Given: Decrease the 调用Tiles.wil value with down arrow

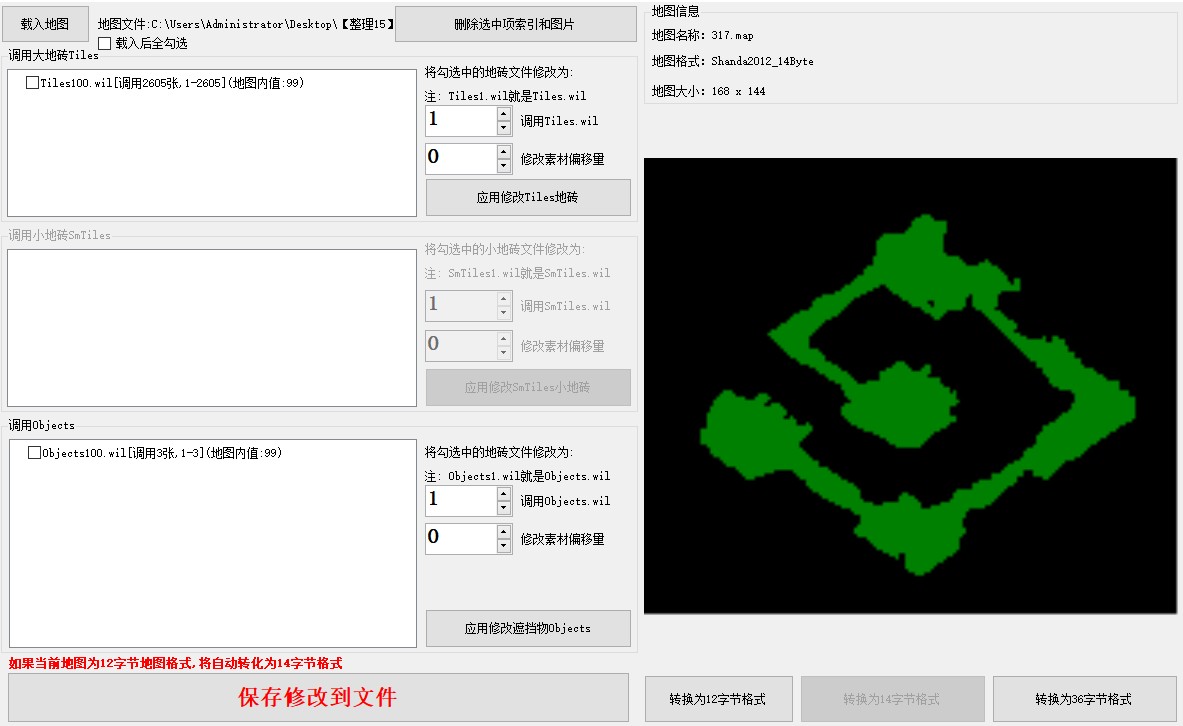Looking at the screenshot, I should (x=504, y=129).
